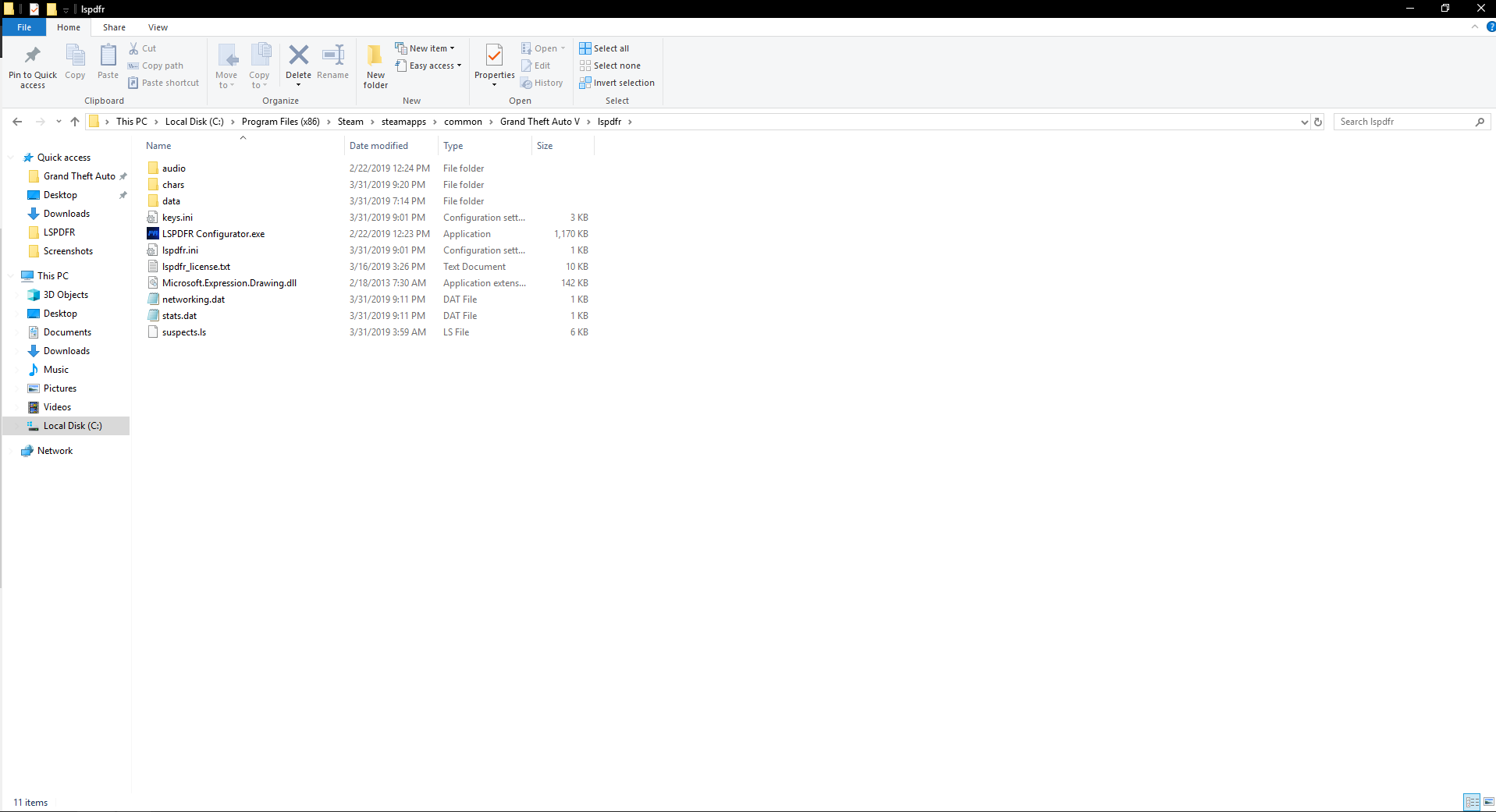The width and height of the screenshot is (1496, 812).
Task: Switch to the View ribbon tab
Action: tap(158, 27)
